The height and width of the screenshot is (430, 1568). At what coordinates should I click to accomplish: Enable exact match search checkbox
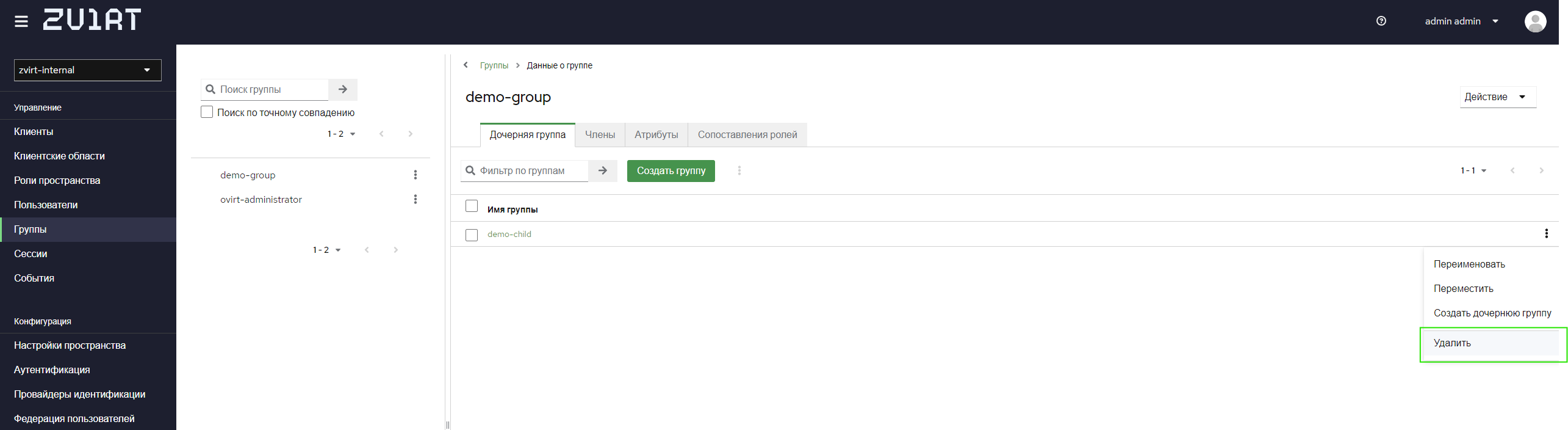(x=207, y=112)
